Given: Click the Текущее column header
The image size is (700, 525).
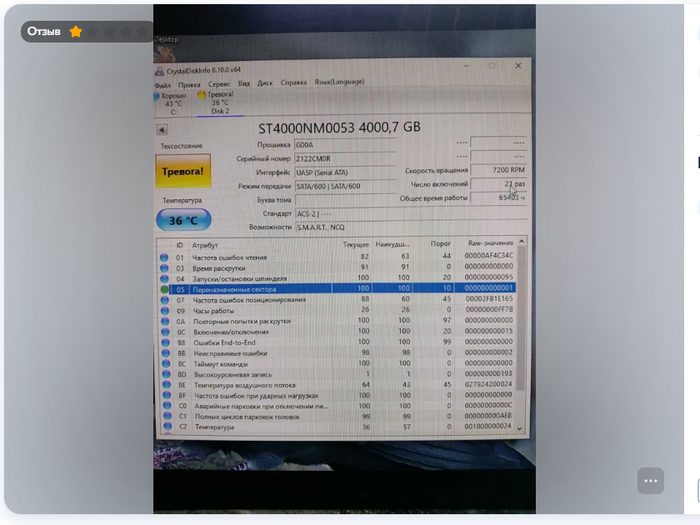Looking at the screenshot, I should click(356, 245).
